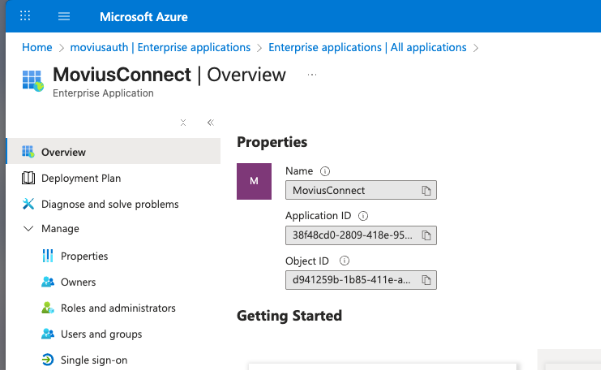Click the Users and groups icon
The image size is (601, 370).
pos(48,334)
